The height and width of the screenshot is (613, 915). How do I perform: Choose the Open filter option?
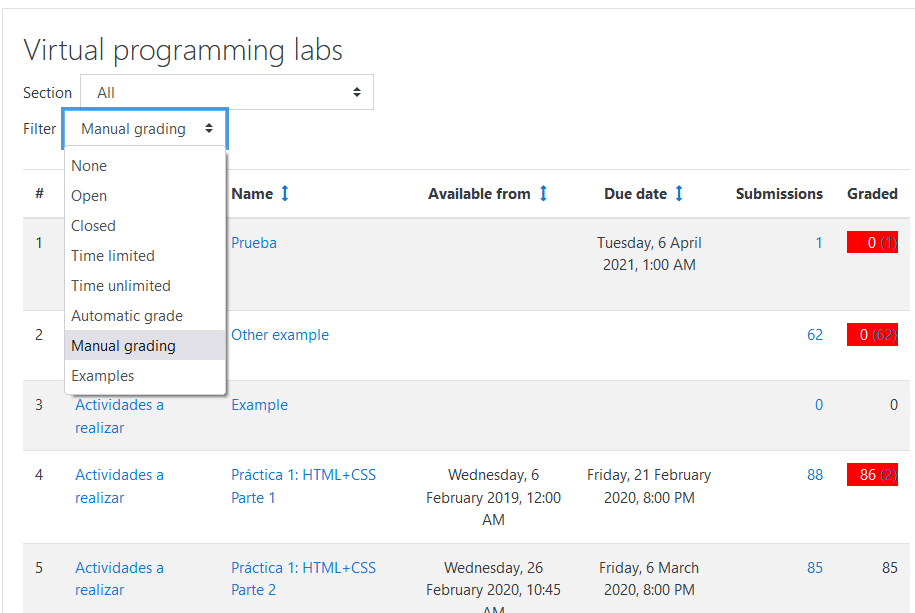89,196
